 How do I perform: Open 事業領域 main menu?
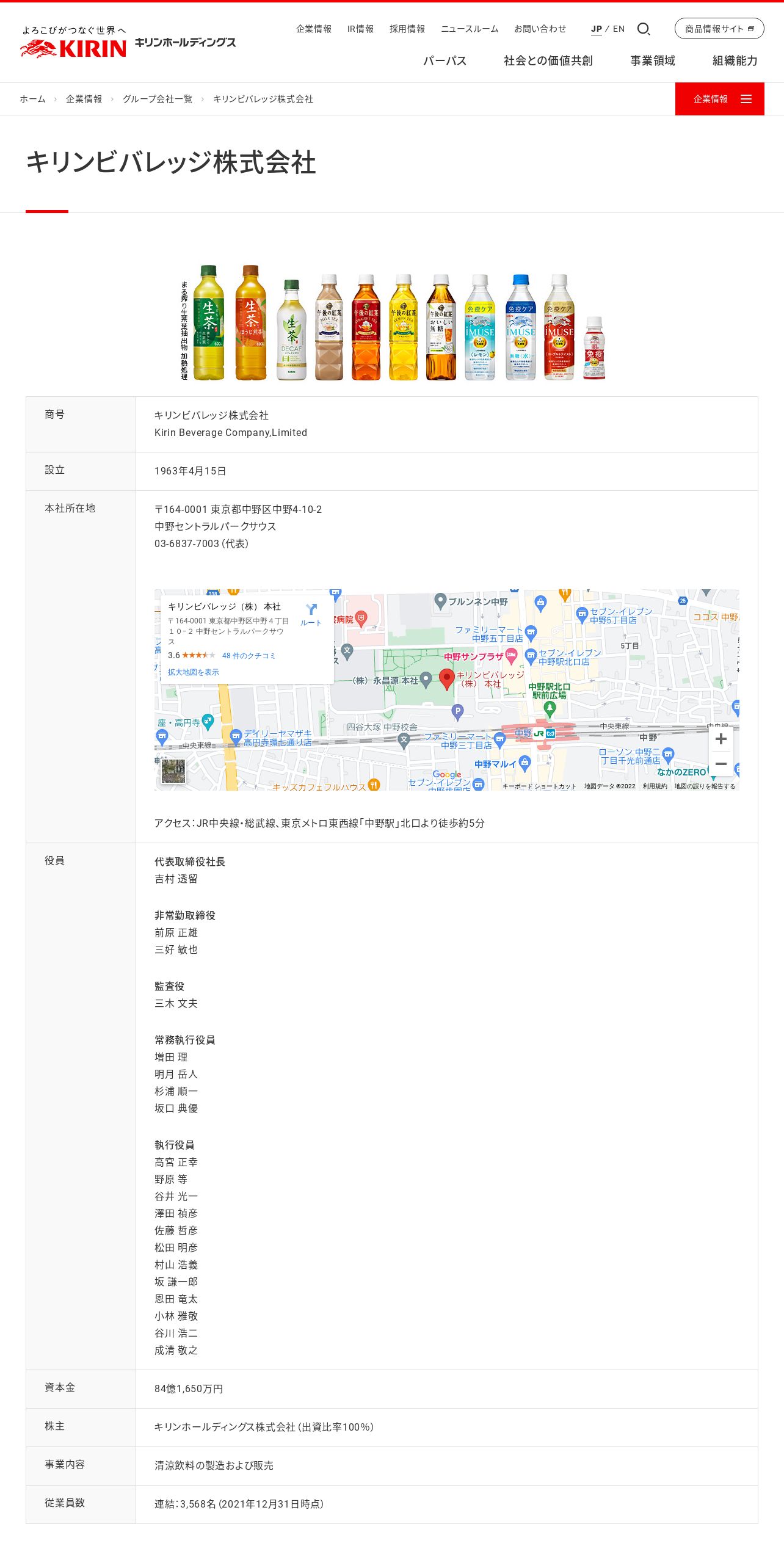coord(653,60)
